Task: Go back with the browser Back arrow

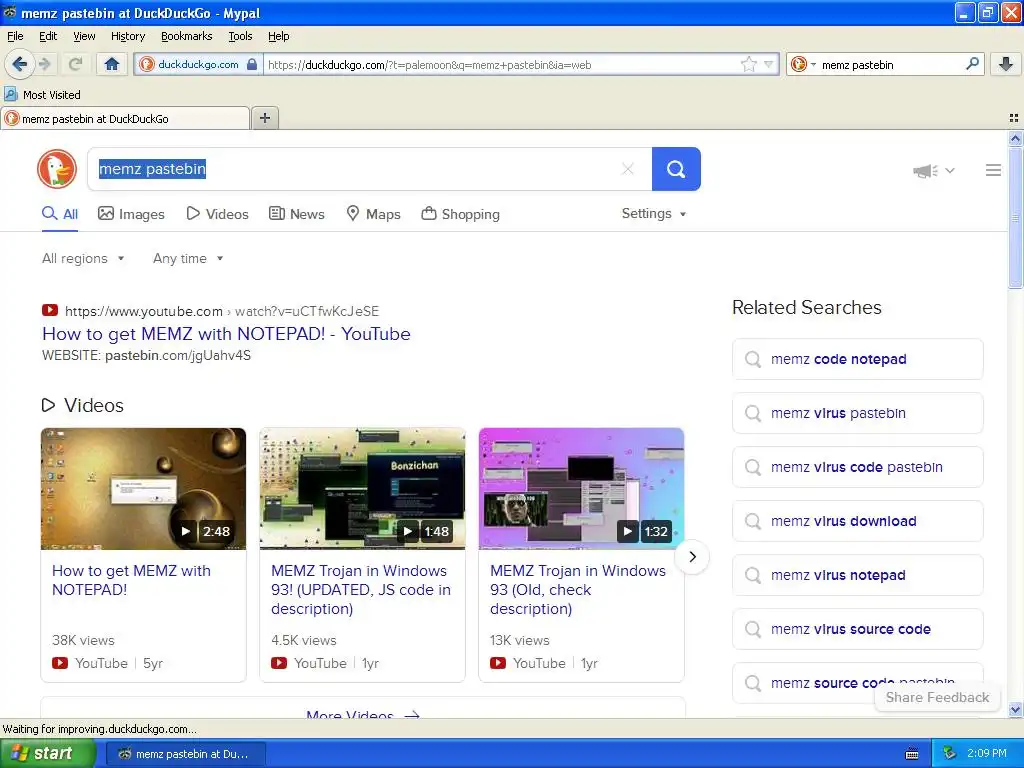Action: (20, 64)
